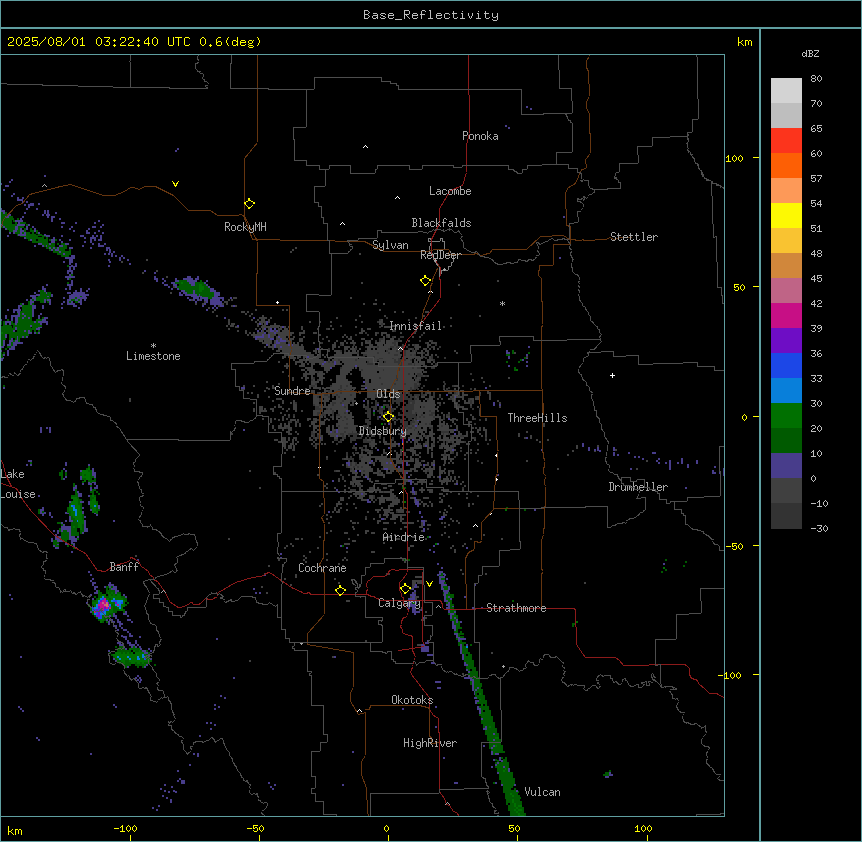This screenshot has width=862, height=842.
Task: Click the -100 label on bottom axis
Action: (x=125, y=828)
